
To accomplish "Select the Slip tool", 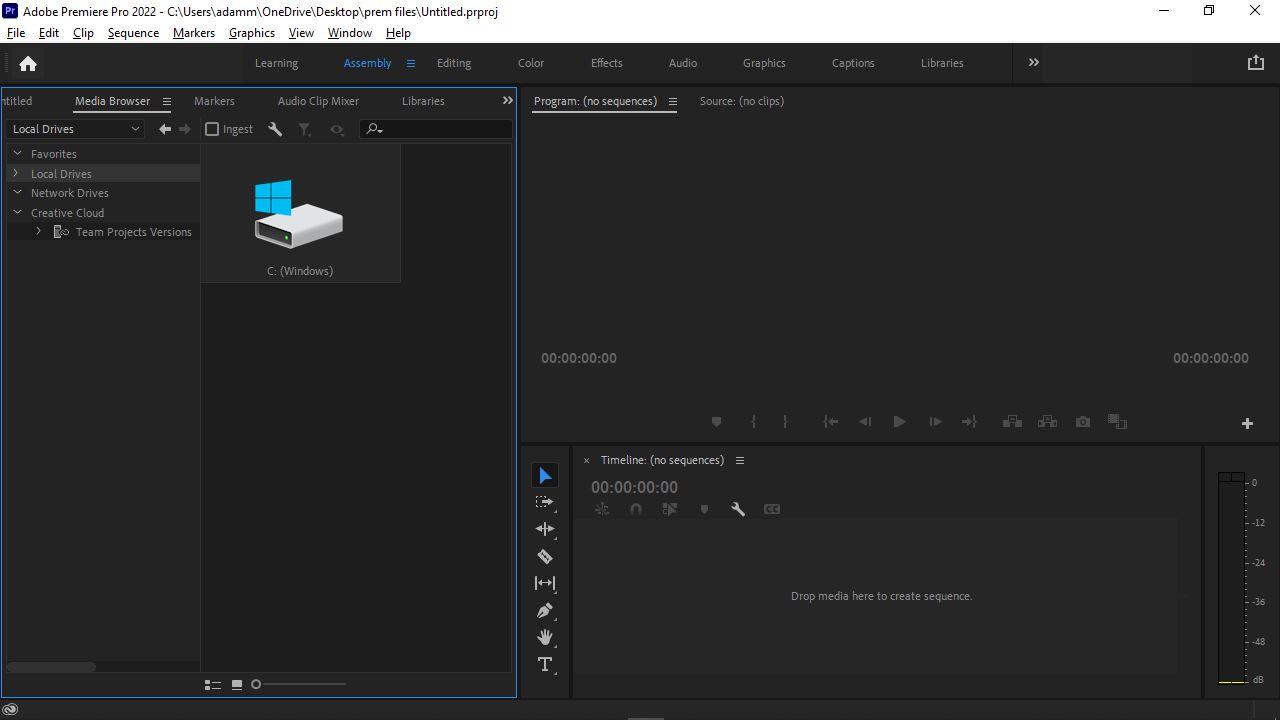I will tap(545, 583).
